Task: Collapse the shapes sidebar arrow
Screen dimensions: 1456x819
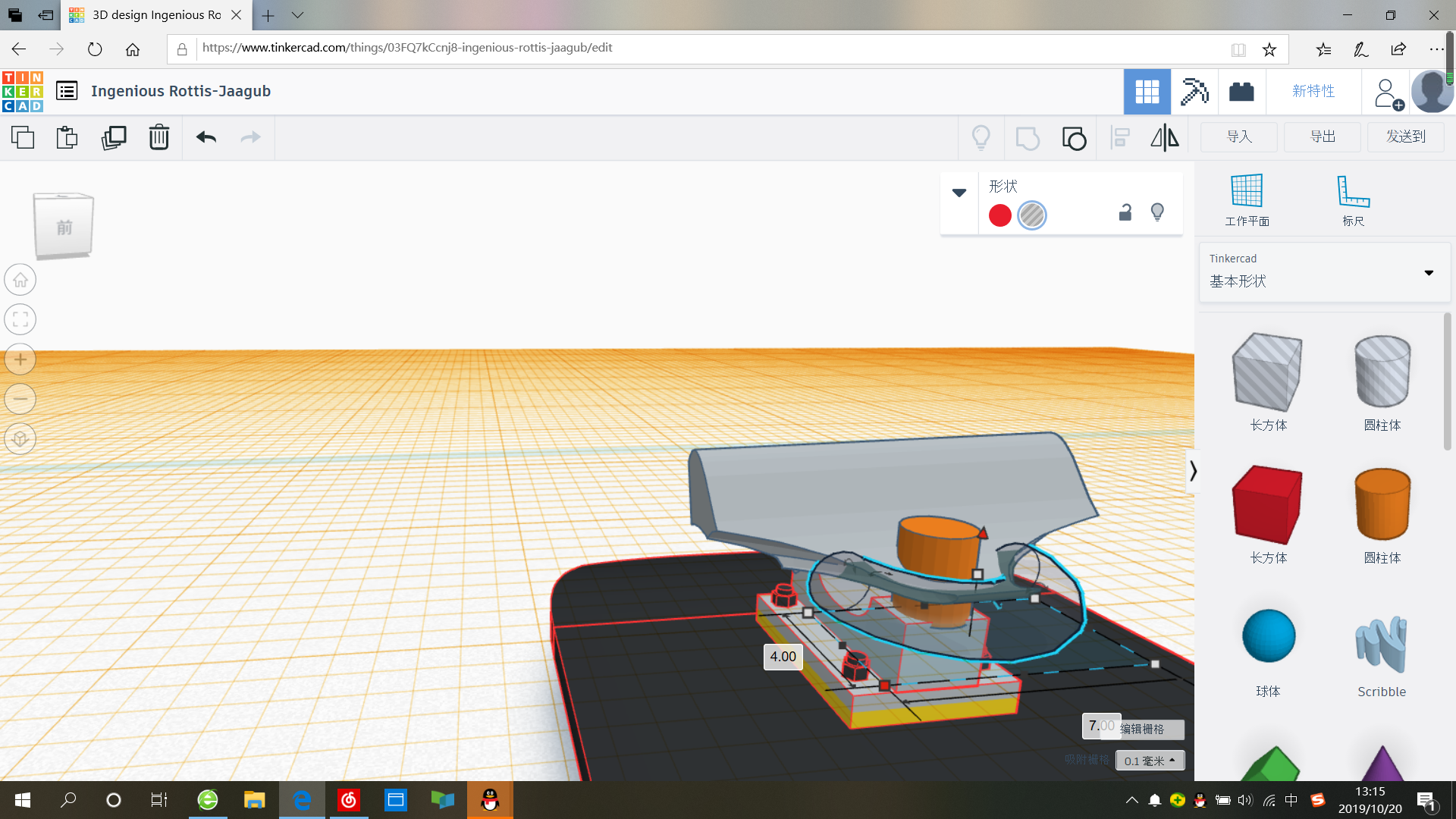Action: coord(1193,471)
